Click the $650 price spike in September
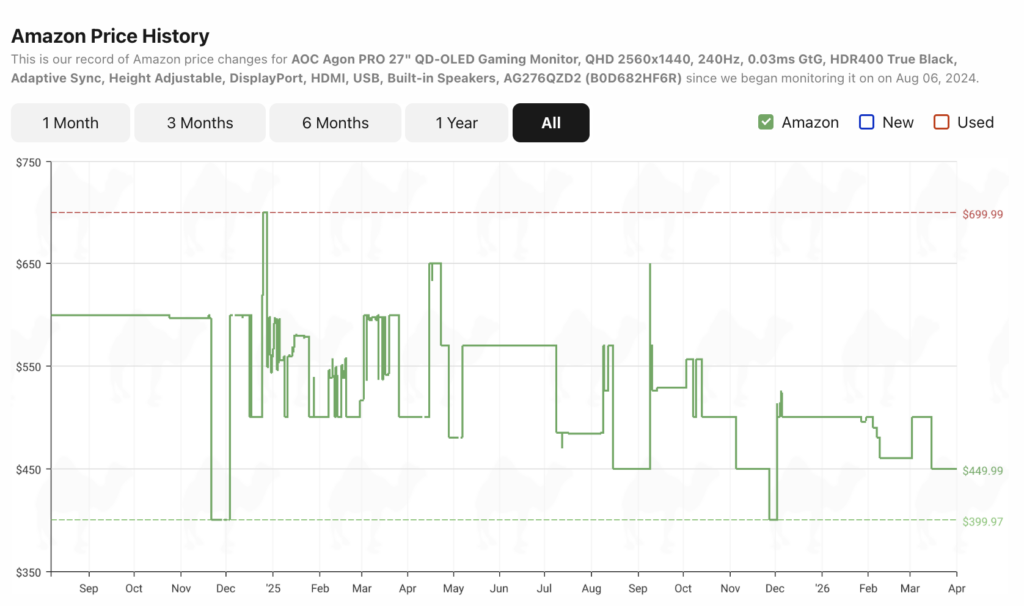Screen dimensions: 1024x606 coord(650,265)
